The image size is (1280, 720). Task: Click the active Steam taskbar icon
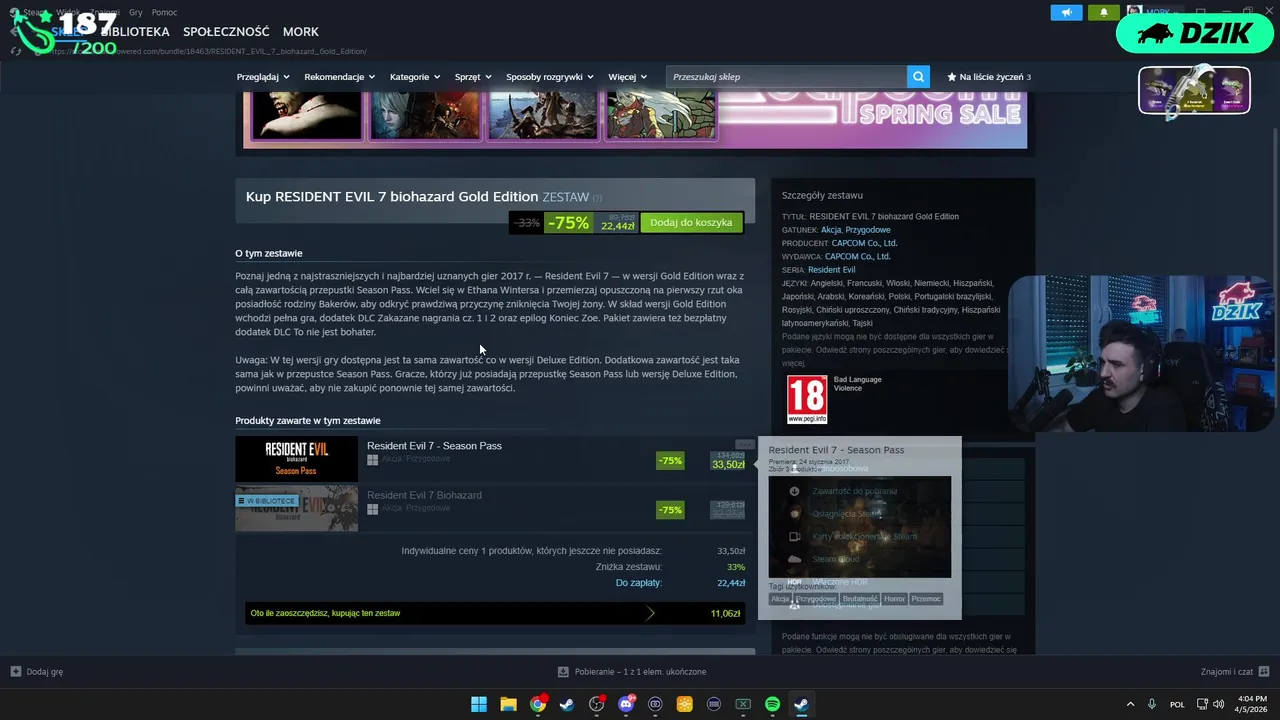click(x=801, y=704)
